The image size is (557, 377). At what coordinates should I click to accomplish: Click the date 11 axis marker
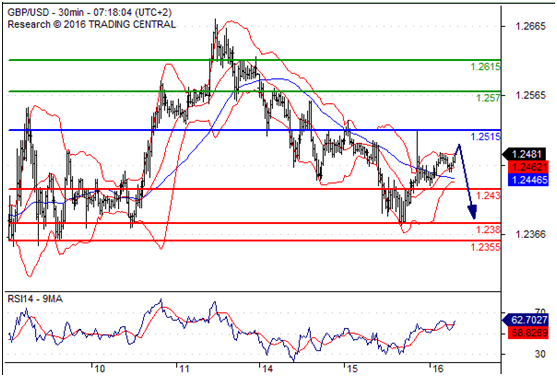pos(183,369)
